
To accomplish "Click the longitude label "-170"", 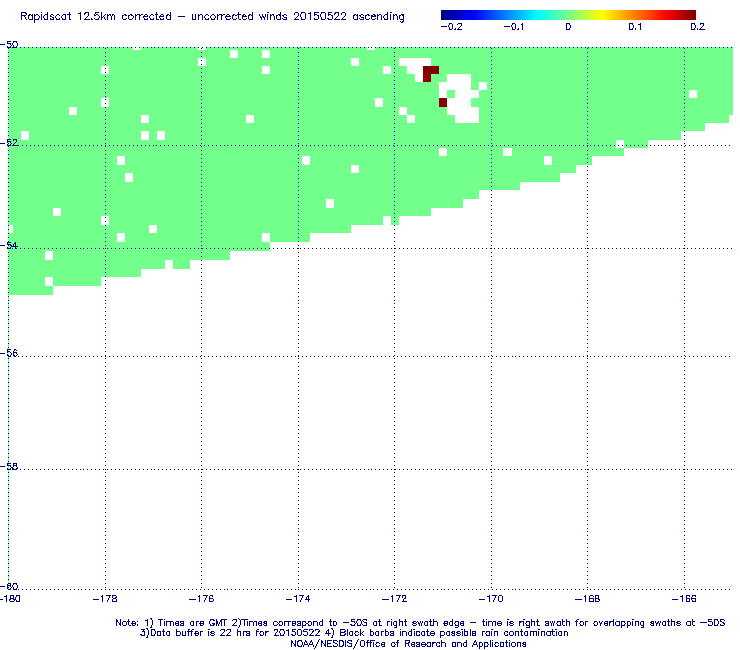I will [x=491, y=599].
